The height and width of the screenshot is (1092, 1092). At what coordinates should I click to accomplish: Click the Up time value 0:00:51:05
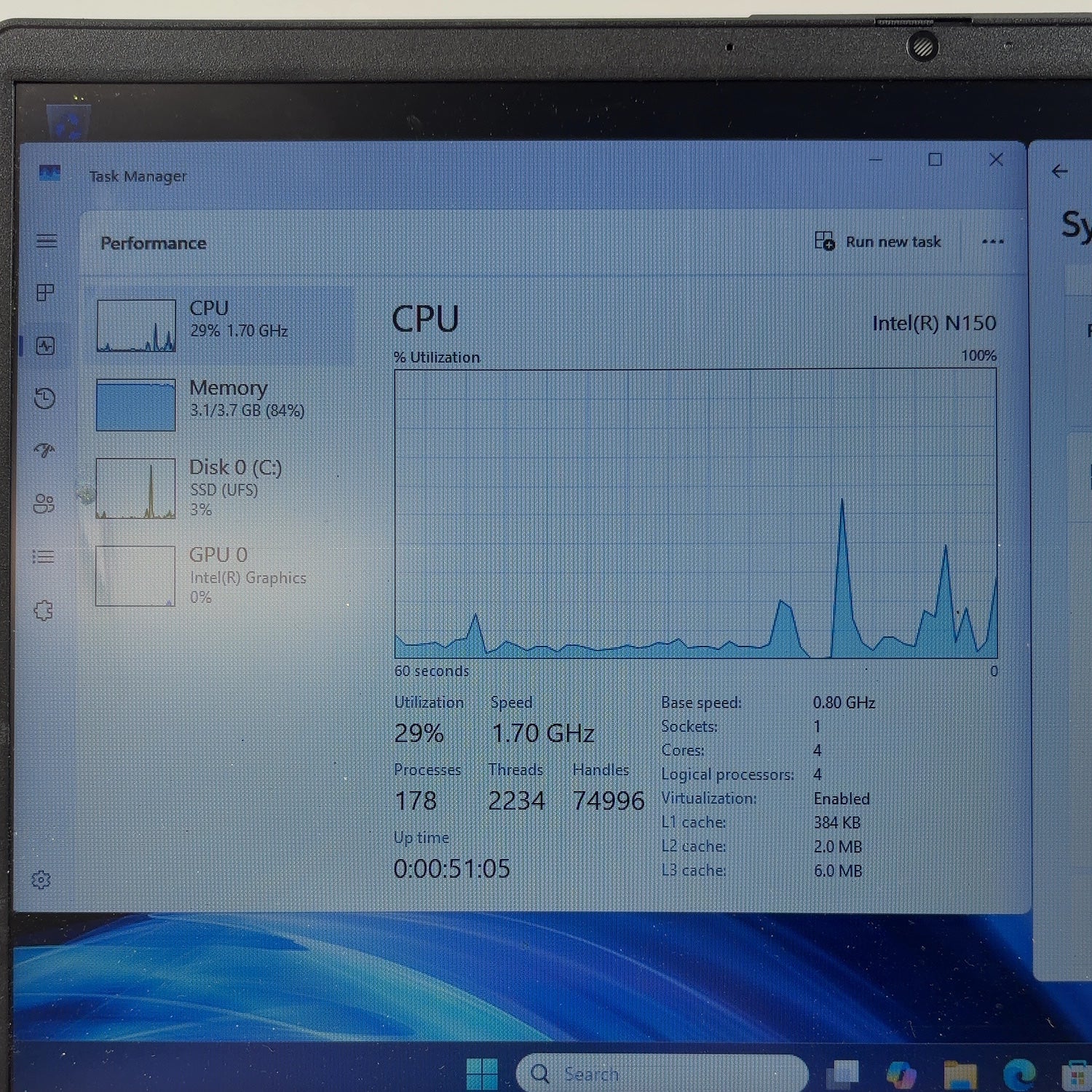click(x=452, y=869)
